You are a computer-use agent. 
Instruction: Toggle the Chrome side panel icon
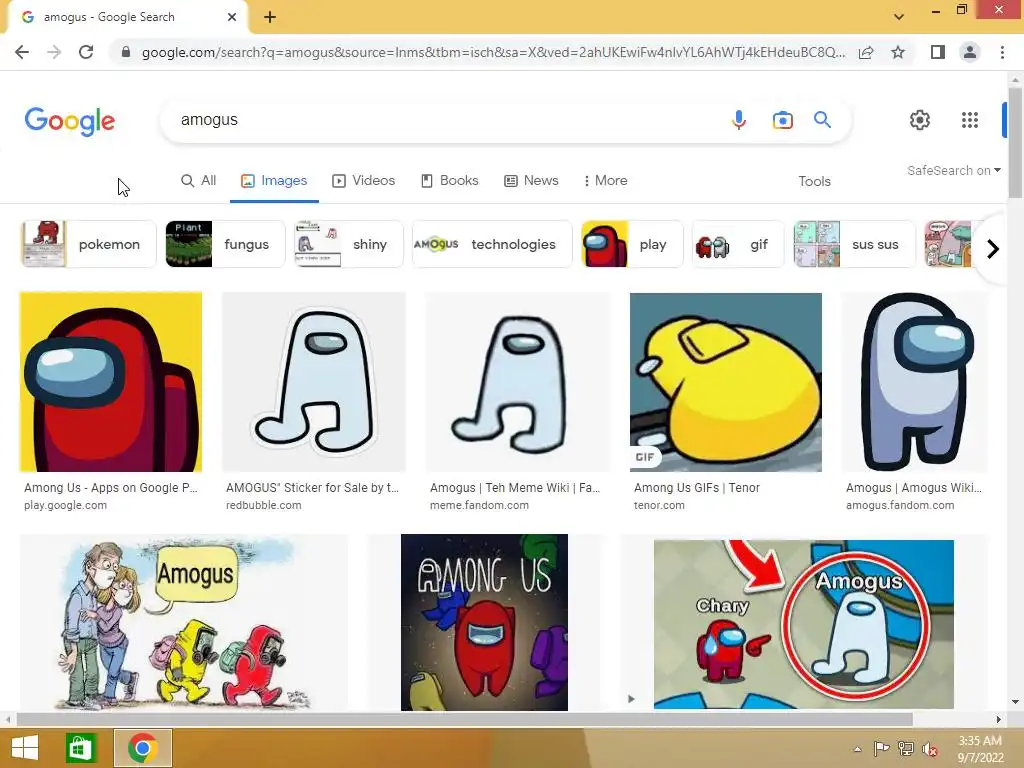point(938,52)
